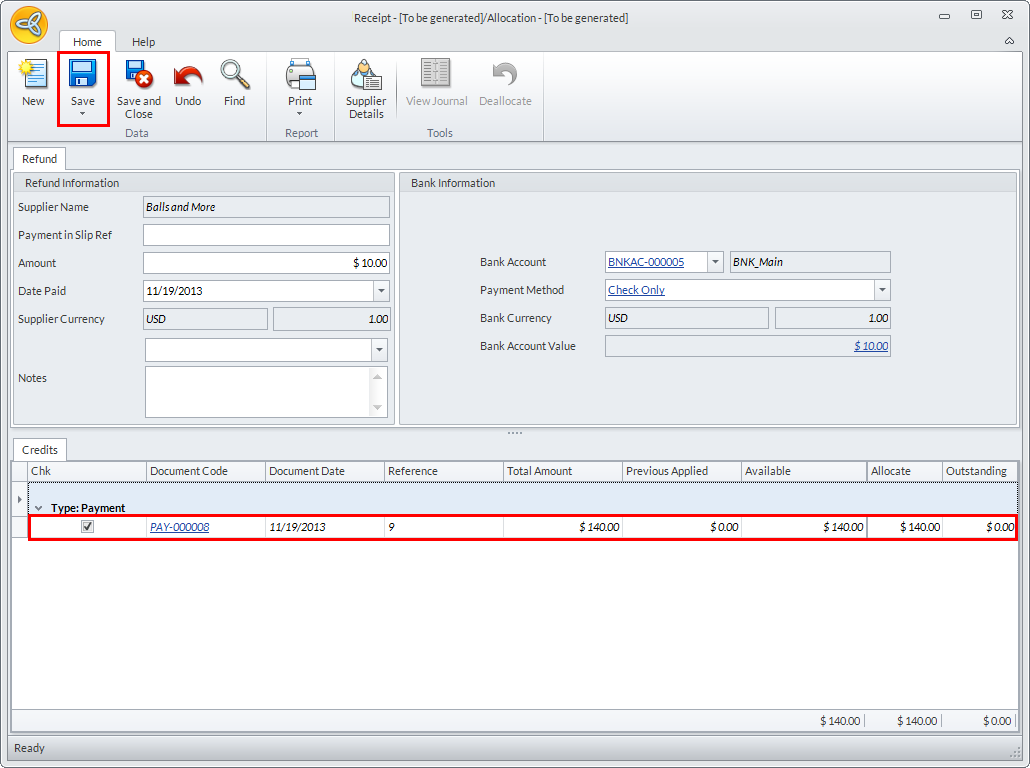
Task: Collapse the Type: Payment group
Action: point(38,508)
